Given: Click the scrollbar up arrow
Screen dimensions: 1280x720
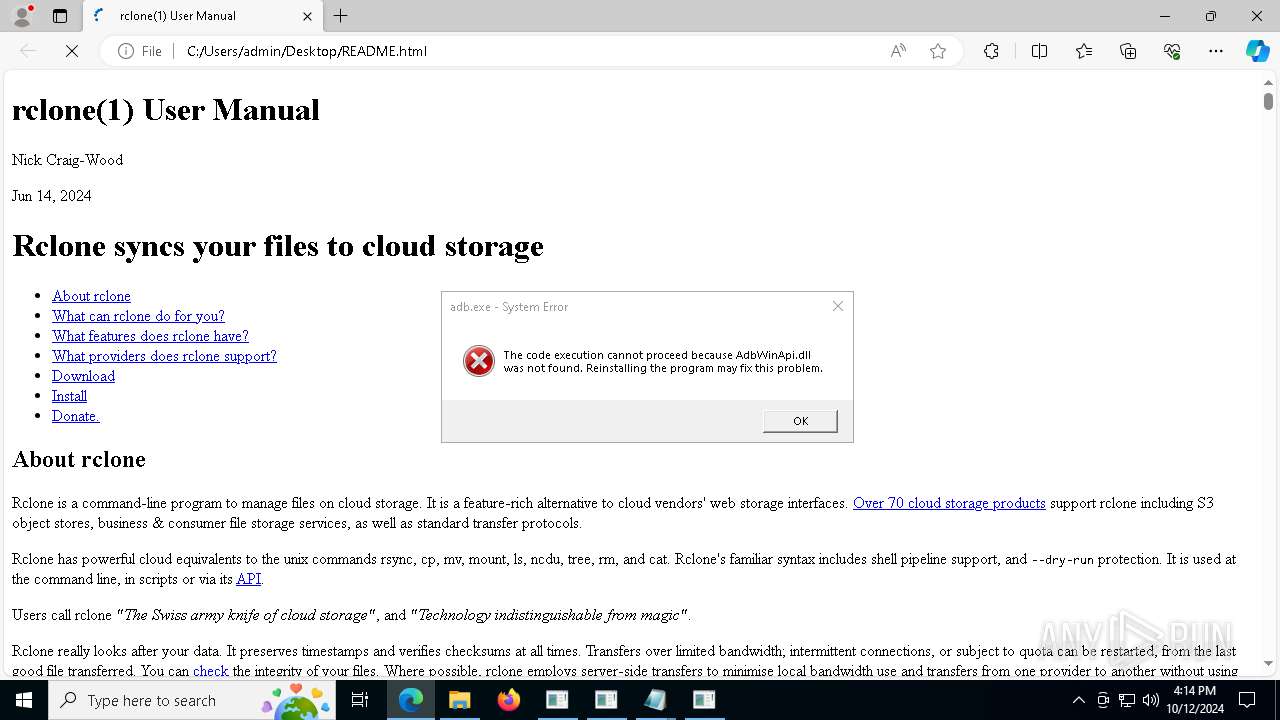Looking at the screenshot, I should pyautogui.click(x=1268, y=81).
